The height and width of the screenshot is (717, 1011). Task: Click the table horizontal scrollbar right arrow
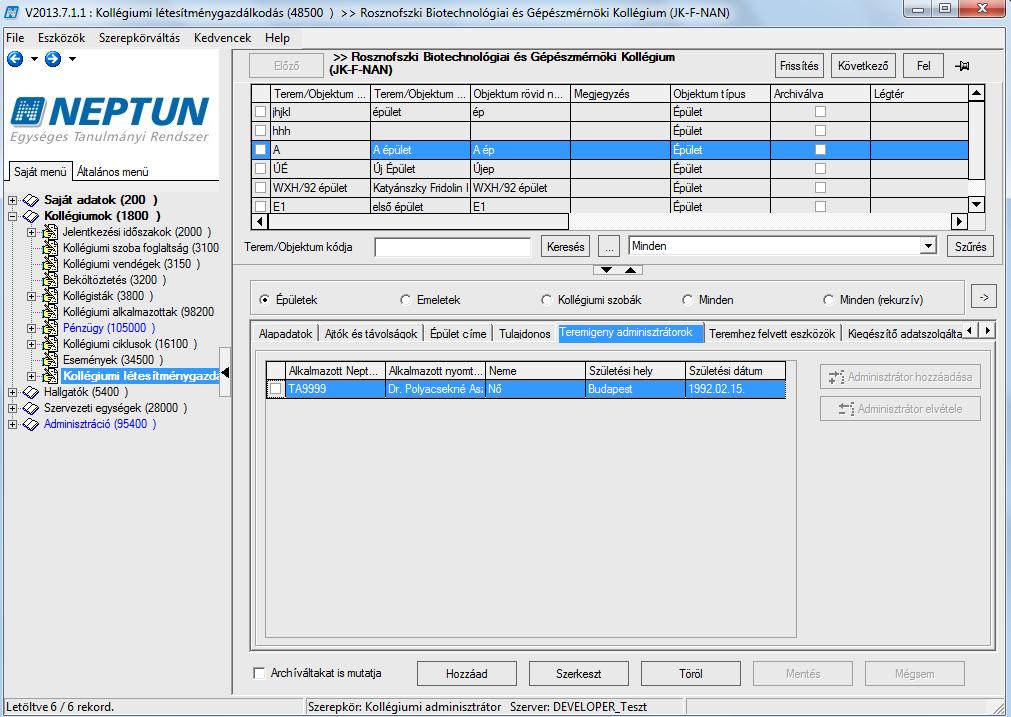click(x=959, y=221)
